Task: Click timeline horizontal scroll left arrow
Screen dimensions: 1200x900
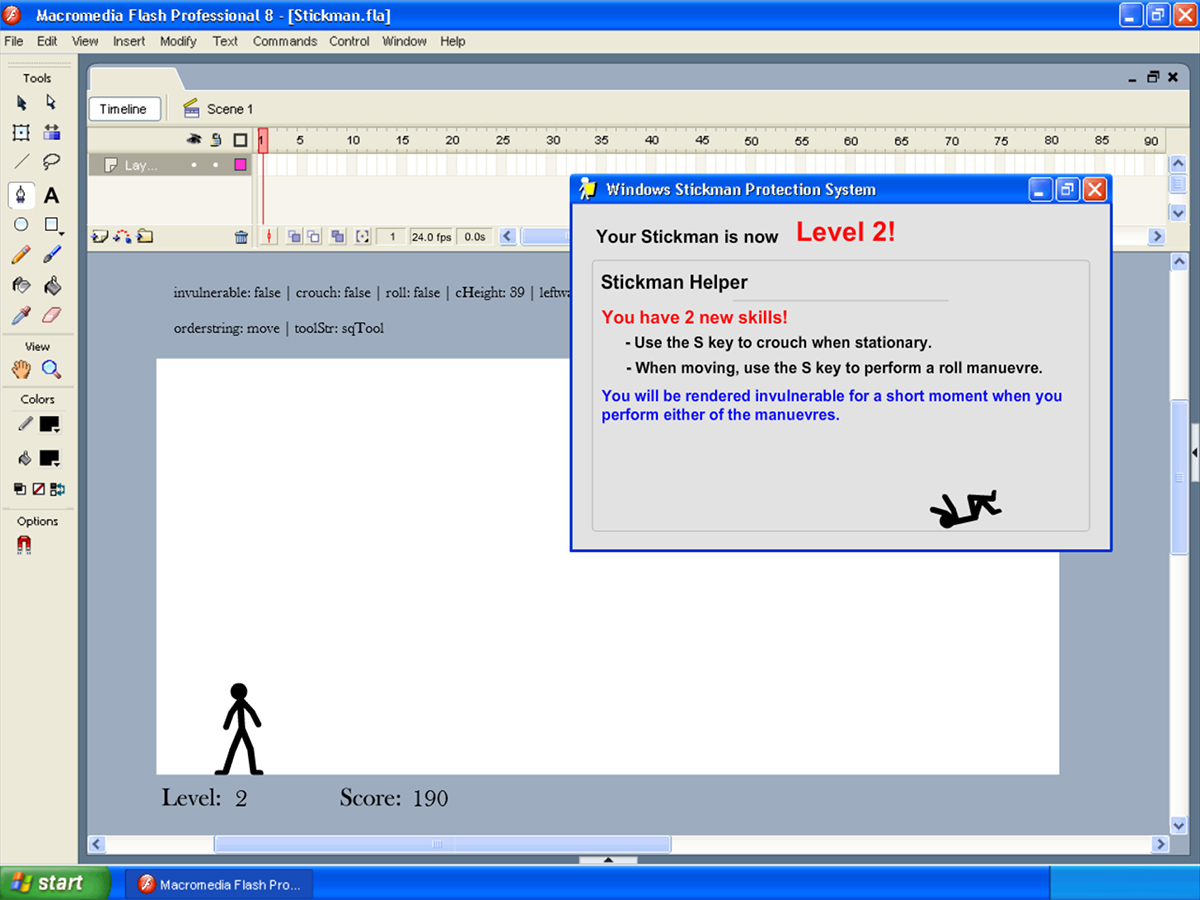Action: (508, 237)
